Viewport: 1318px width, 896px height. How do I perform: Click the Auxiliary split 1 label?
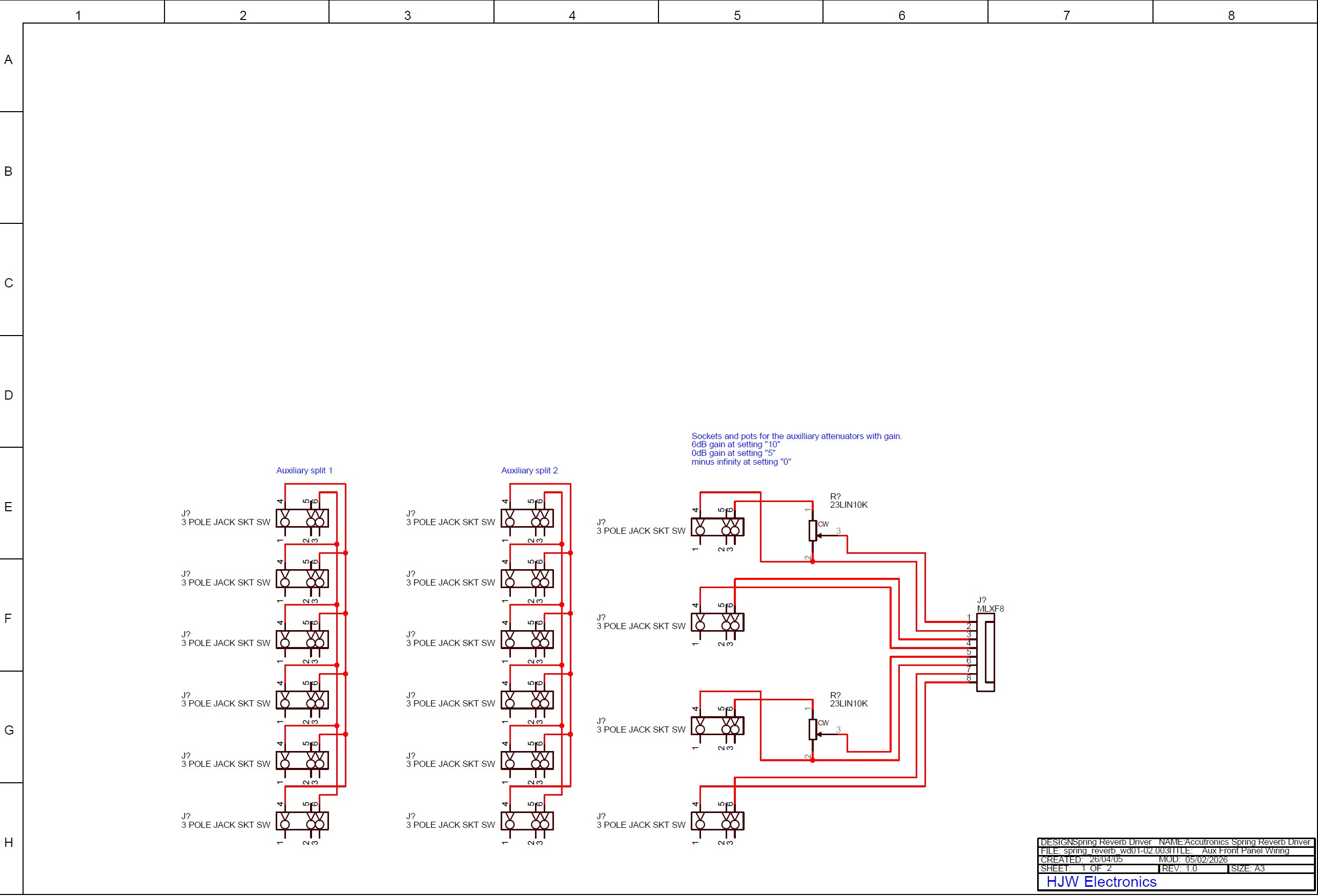[x=305, y=470]
